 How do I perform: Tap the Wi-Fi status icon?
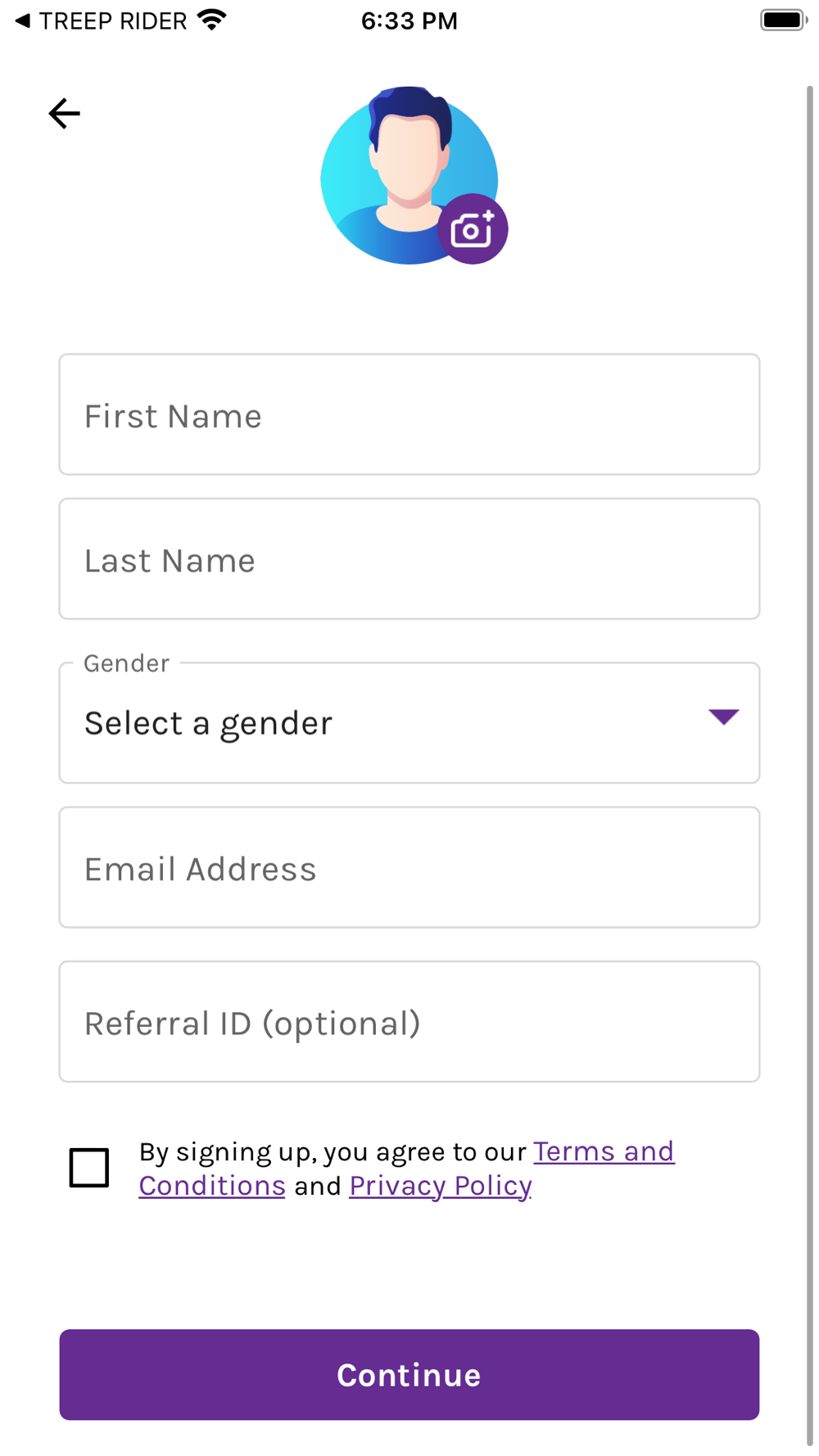[212, 20]
